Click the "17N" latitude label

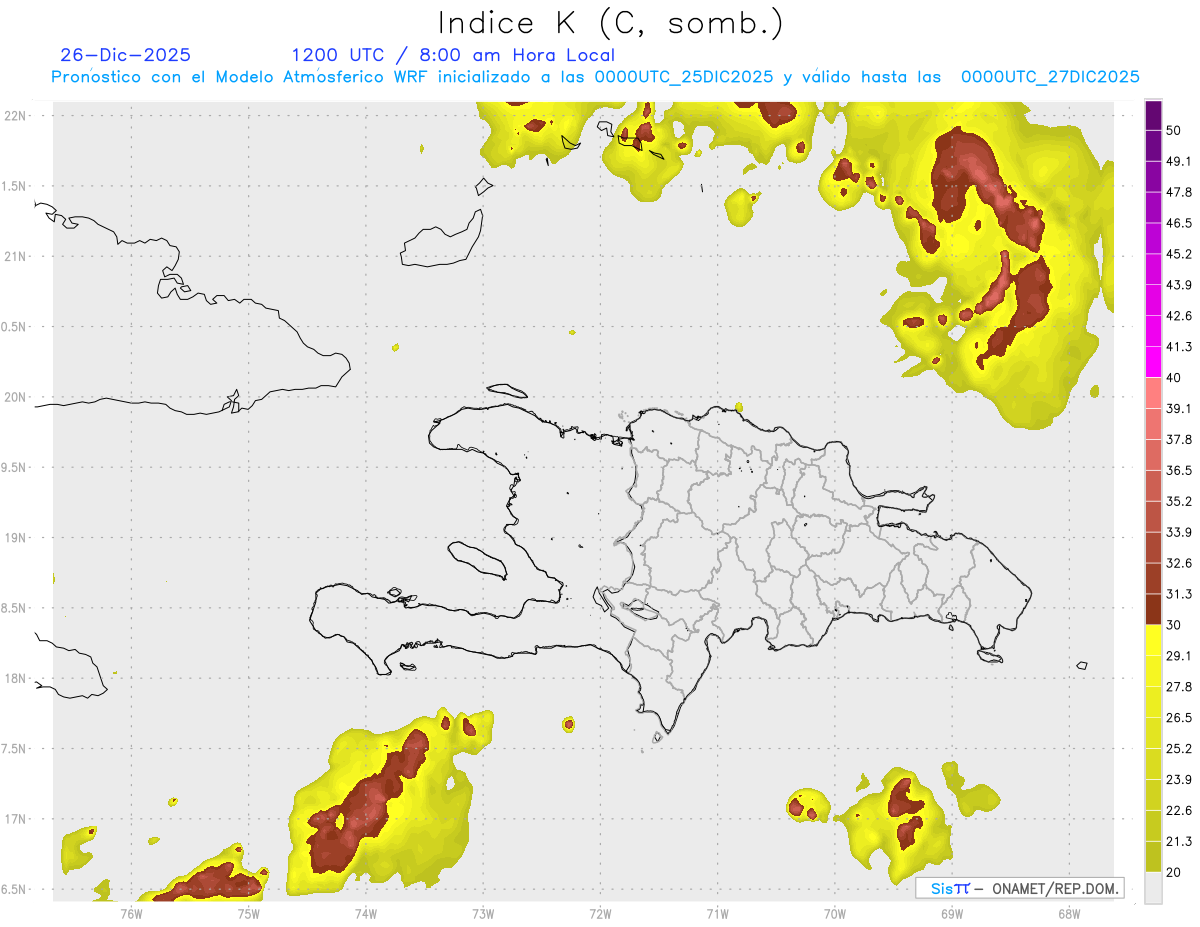pyautogui.click(x=14, y=819)
